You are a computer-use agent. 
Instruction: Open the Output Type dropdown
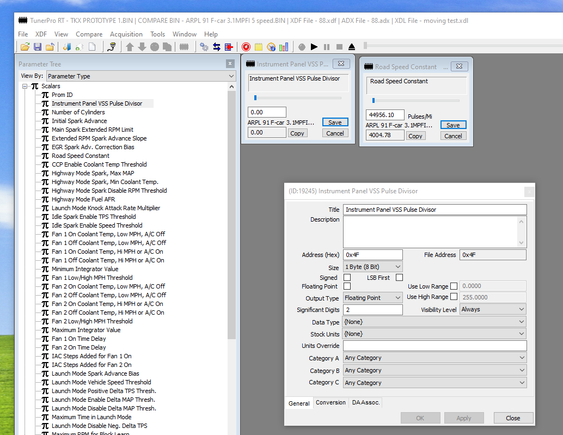373,298
